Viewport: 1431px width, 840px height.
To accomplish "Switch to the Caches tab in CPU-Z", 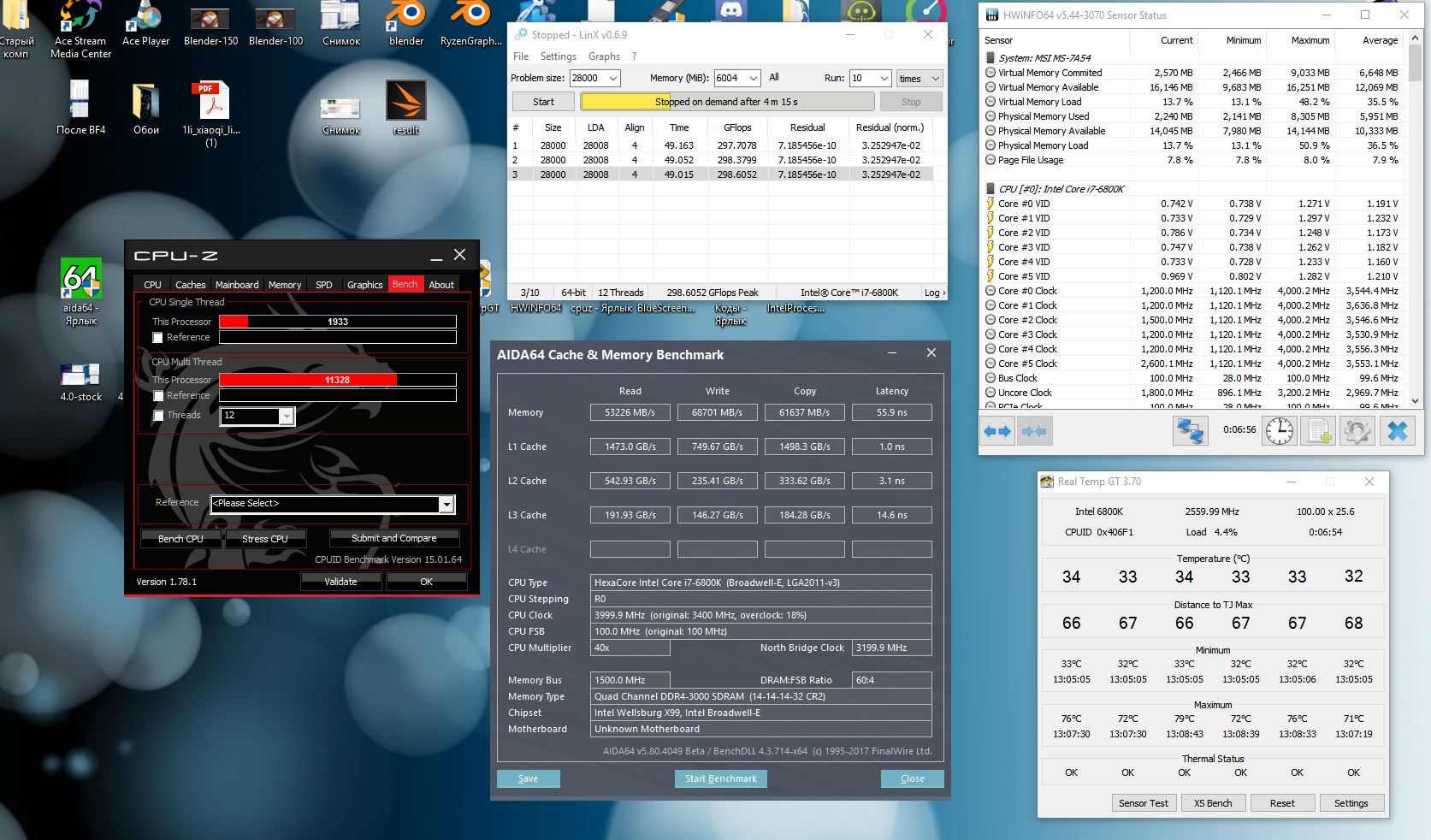I will click(x=190, y=285).
